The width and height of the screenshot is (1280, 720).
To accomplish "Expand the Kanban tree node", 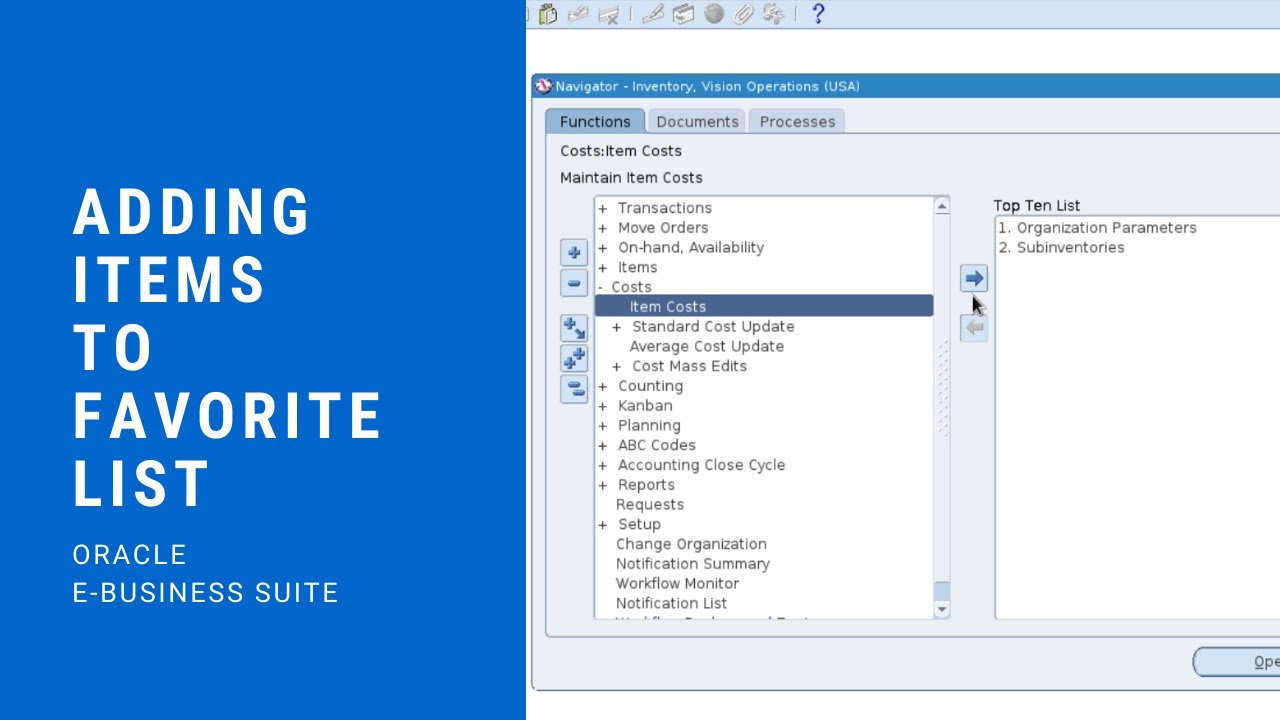I will [603, 406].
